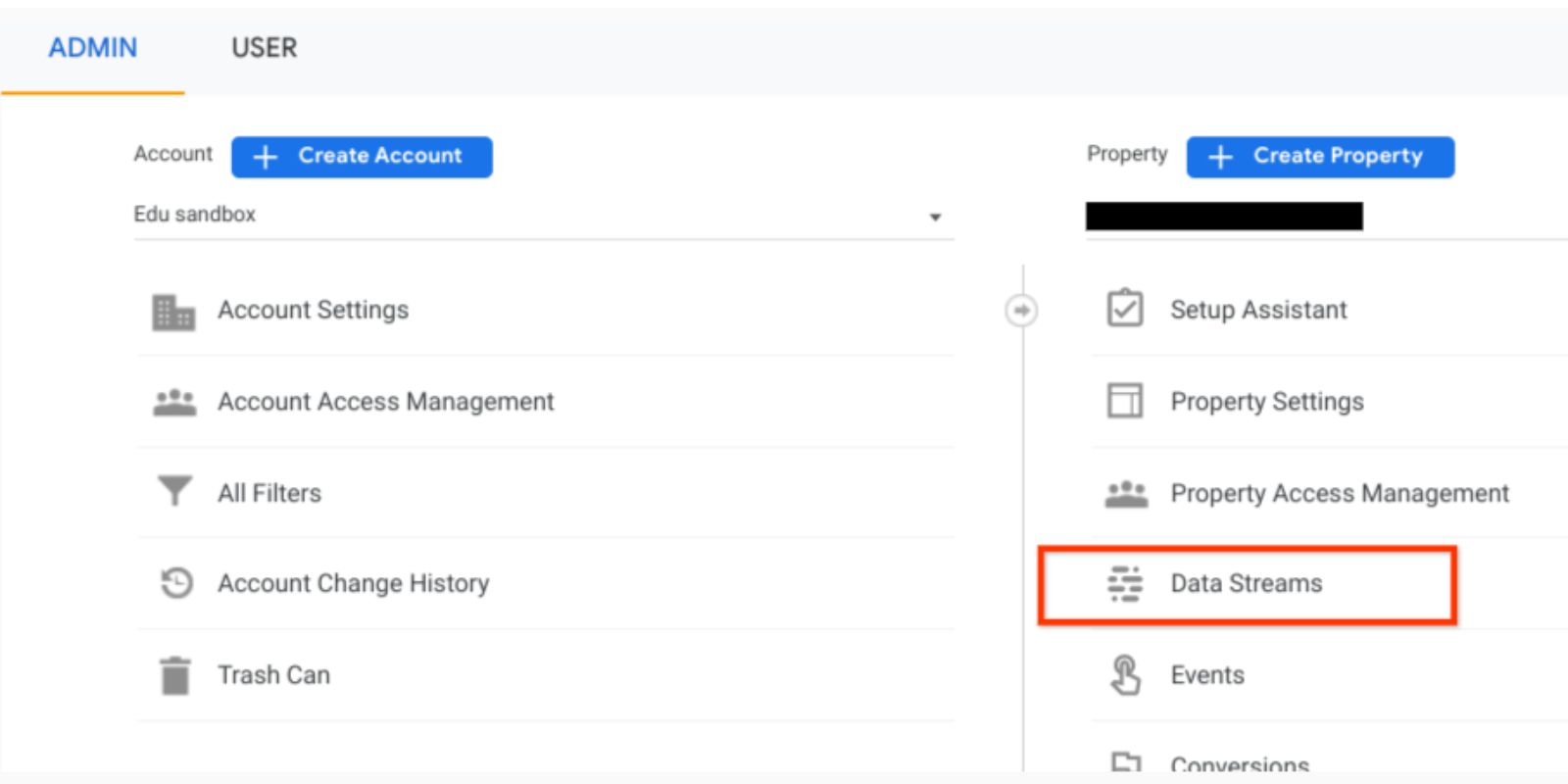Click the Account Settings building icon
The image size is (1568, 784).
click(x=173, y=313)
